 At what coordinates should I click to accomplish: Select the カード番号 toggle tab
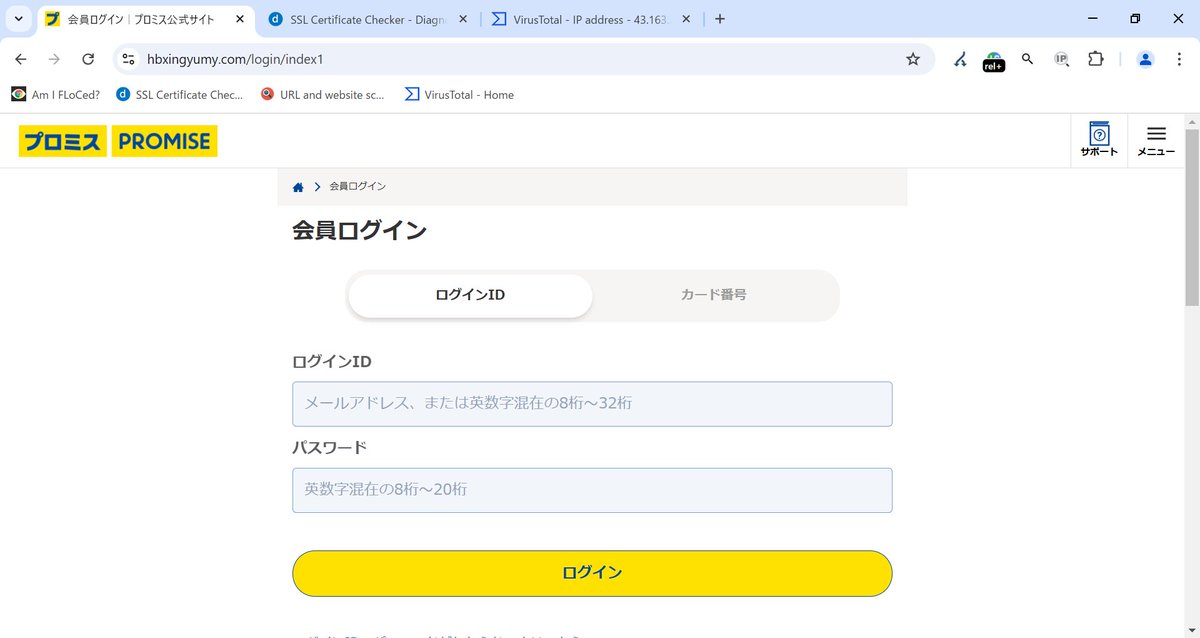(714, 295)
